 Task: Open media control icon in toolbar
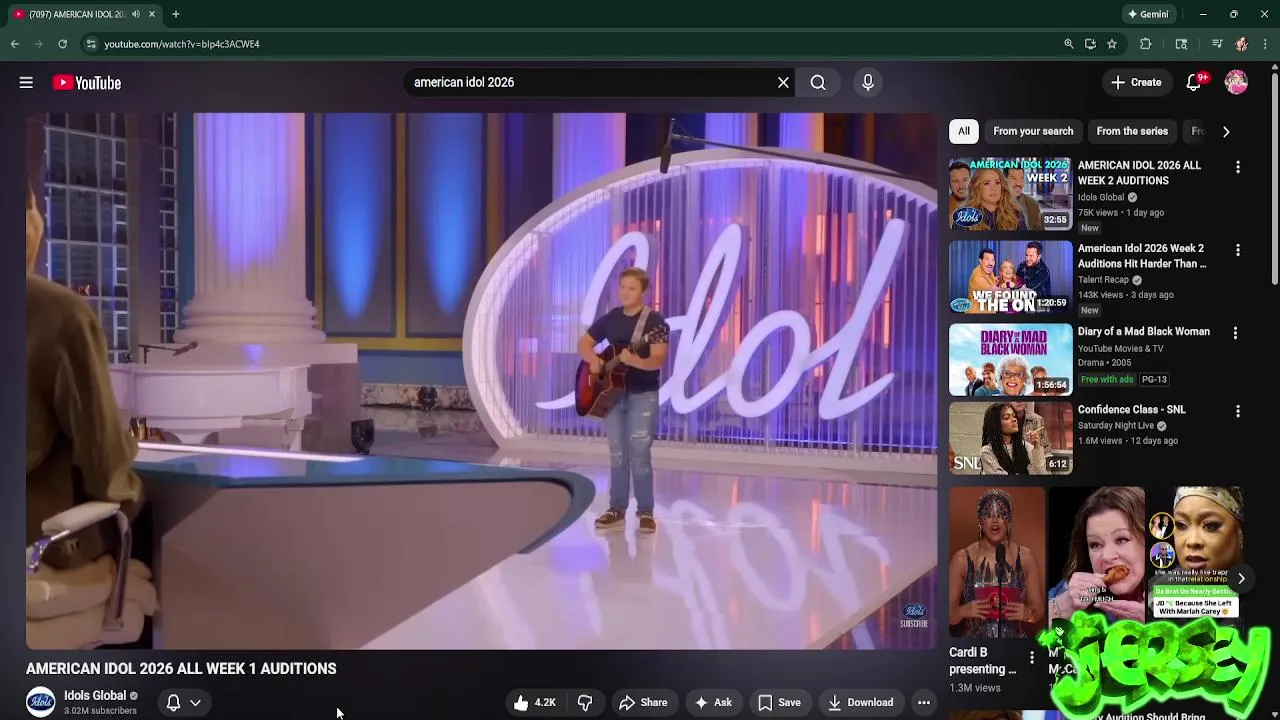1216,44
